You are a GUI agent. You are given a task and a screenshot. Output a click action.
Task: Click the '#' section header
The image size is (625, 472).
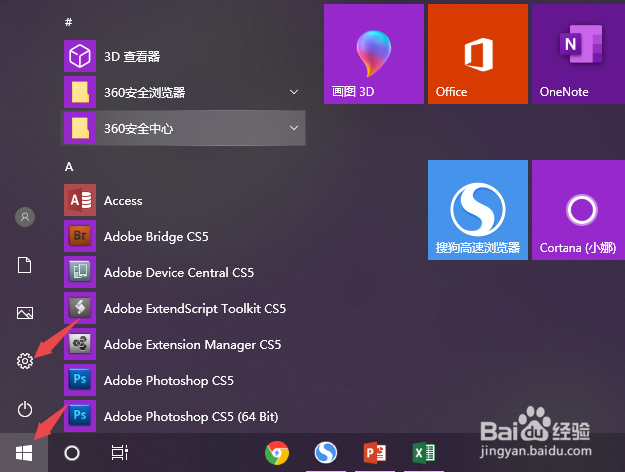tap(69, 22)
